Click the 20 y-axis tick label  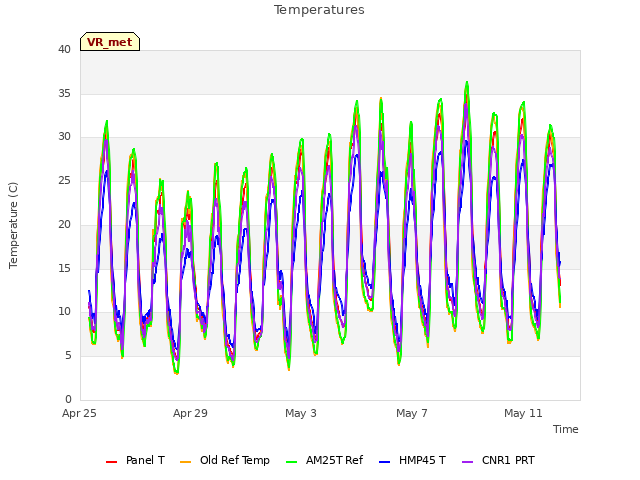[x=64, y=224]
